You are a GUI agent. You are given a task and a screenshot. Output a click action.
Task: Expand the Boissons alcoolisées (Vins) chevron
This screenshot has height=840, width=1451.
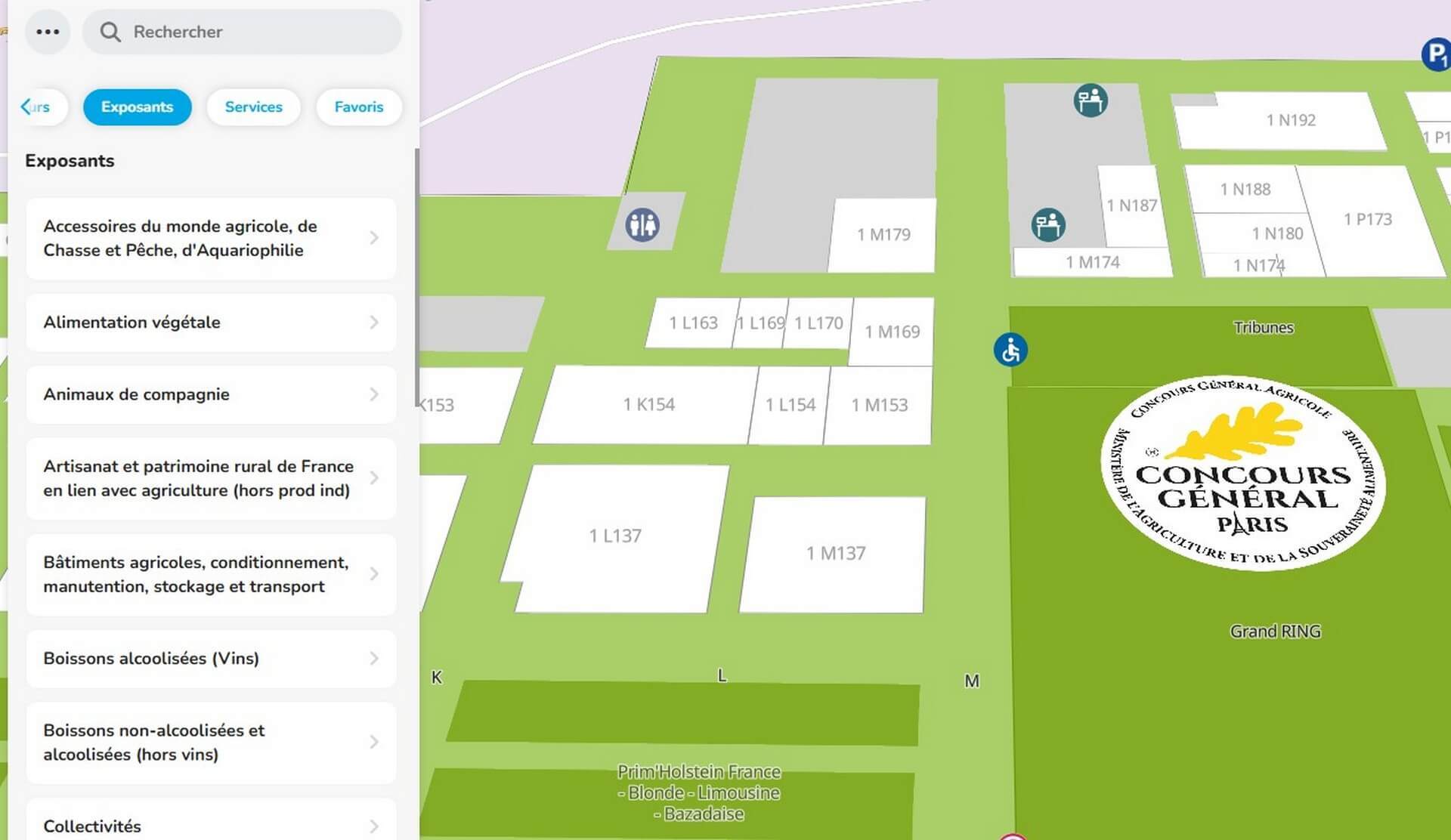(374, 659)
